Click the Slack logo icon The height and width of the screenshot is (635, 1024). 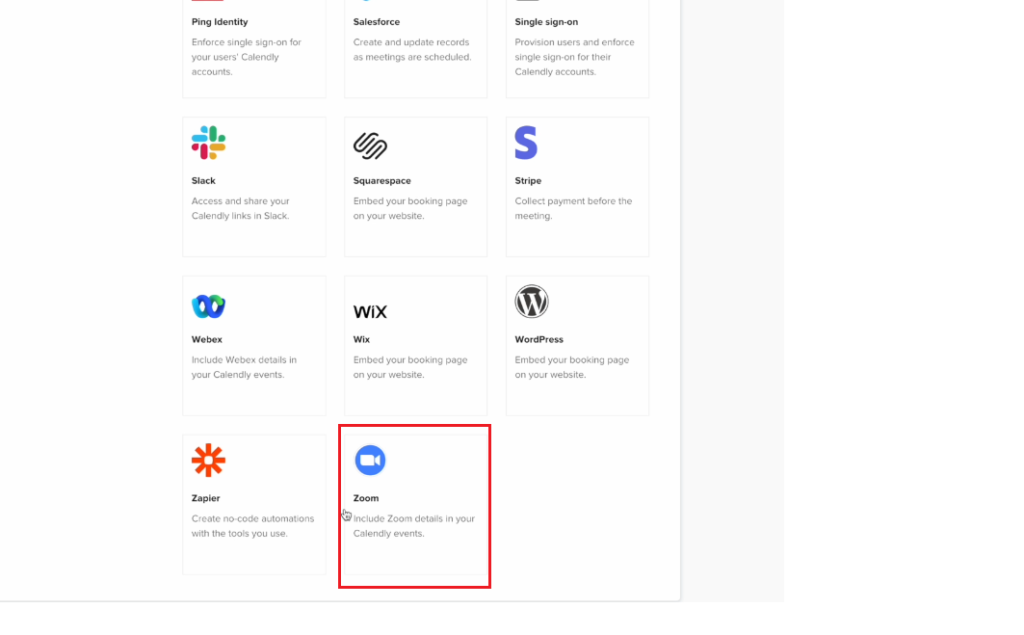tap(208, 142)
